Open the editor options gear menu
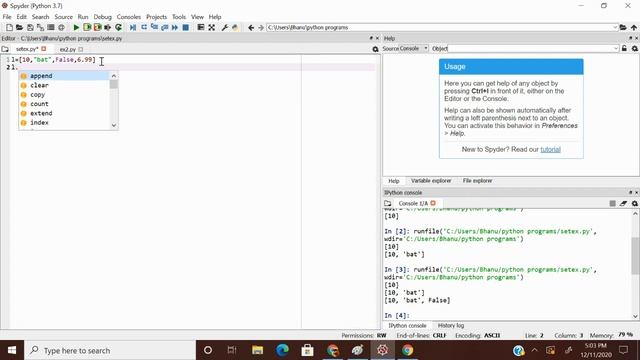 coord(376,49)
